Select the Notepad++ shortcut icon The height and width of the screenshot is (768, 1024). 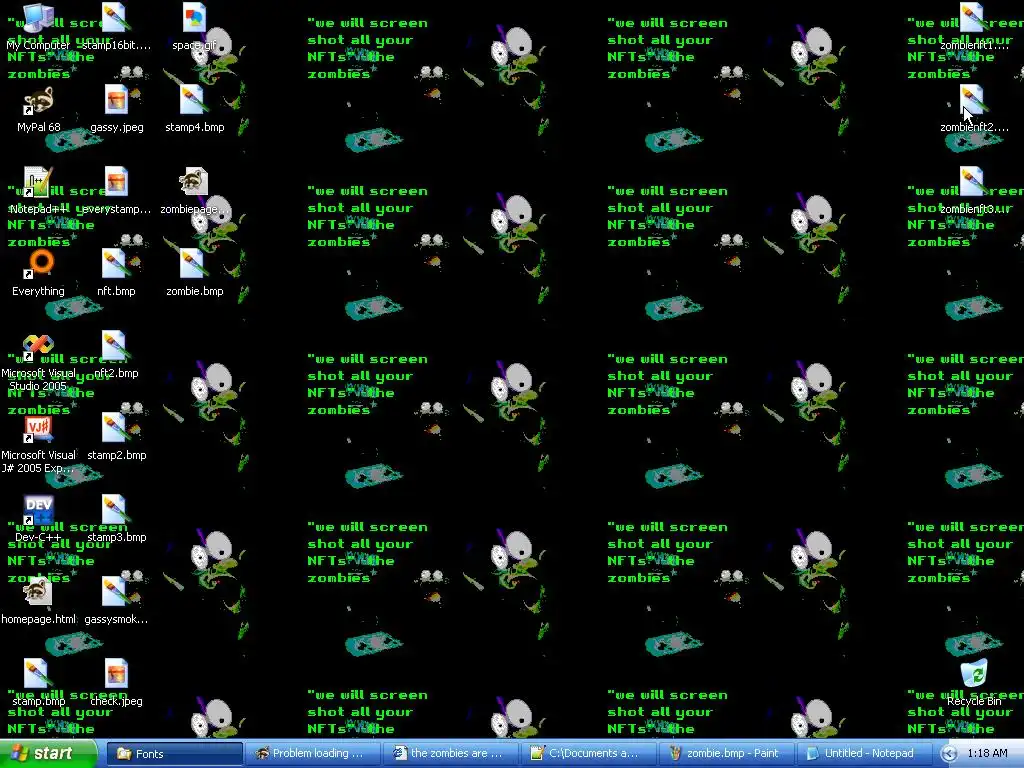tap(38, 182)
